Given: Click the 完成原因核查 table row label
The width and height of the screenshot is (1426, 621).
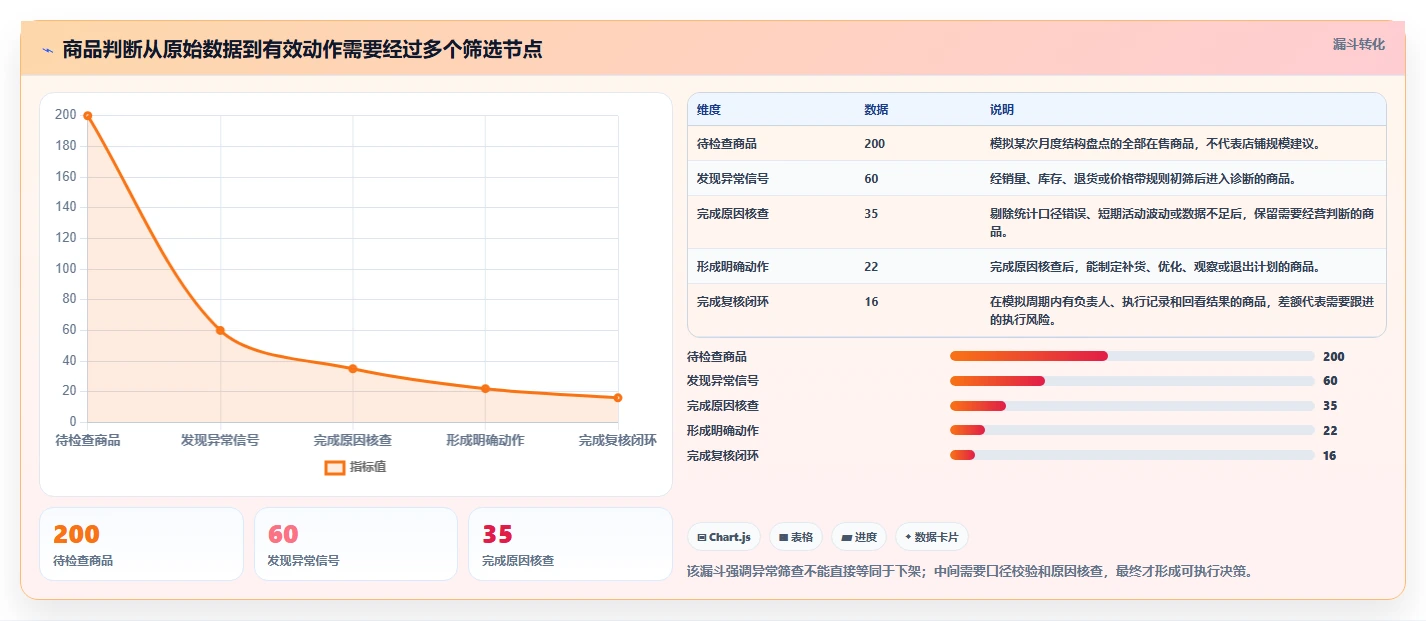Looking at the screenshot, I should point(733,214).
